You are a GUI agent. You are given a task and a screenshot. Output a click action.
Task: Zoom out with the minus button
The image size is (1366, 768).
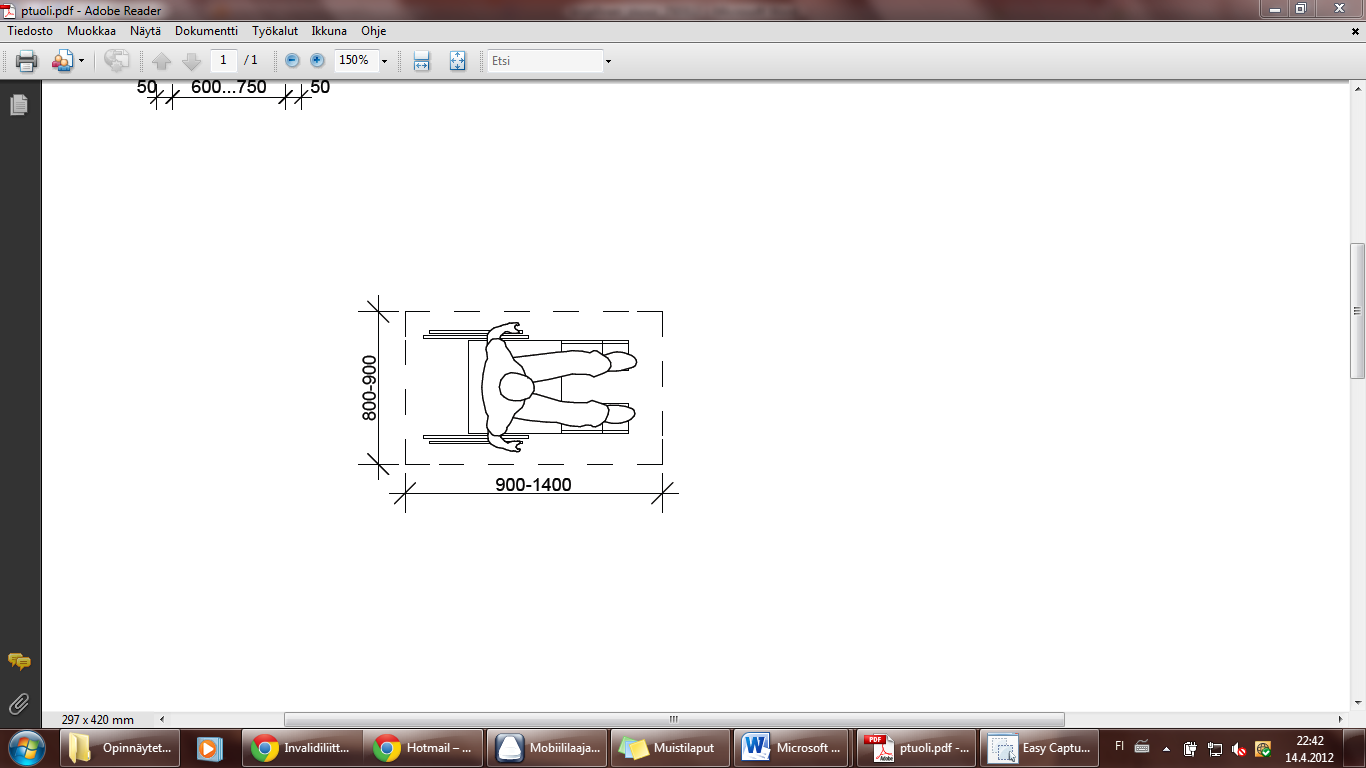pyautogui.click(x=292, y=61)
